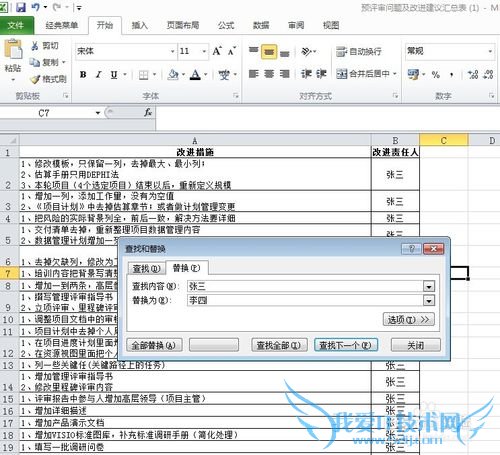500x455 pixels.
Task: Open Font group dialog launcher
Action: pyautogui.click(x=236, y=96)
